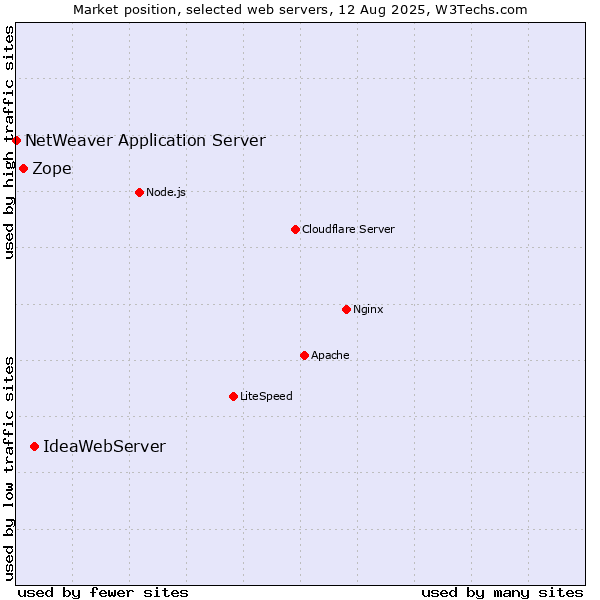This screenshot has width=600, height=600.
Task: Click the 'used by high traffic sites' axis label
Action: (9, 142)
